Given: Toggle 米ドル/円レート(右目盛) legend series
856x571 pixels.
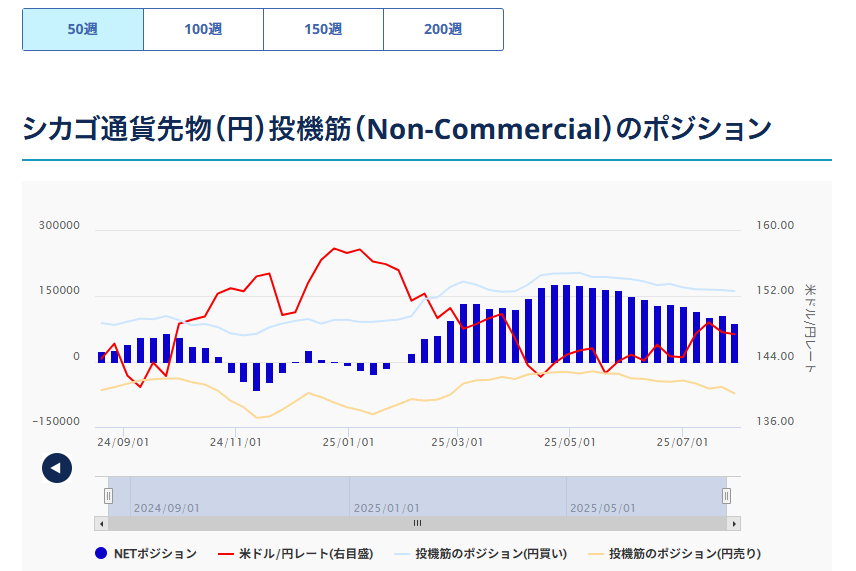Looking at the screenshot, I should point(295,554).
